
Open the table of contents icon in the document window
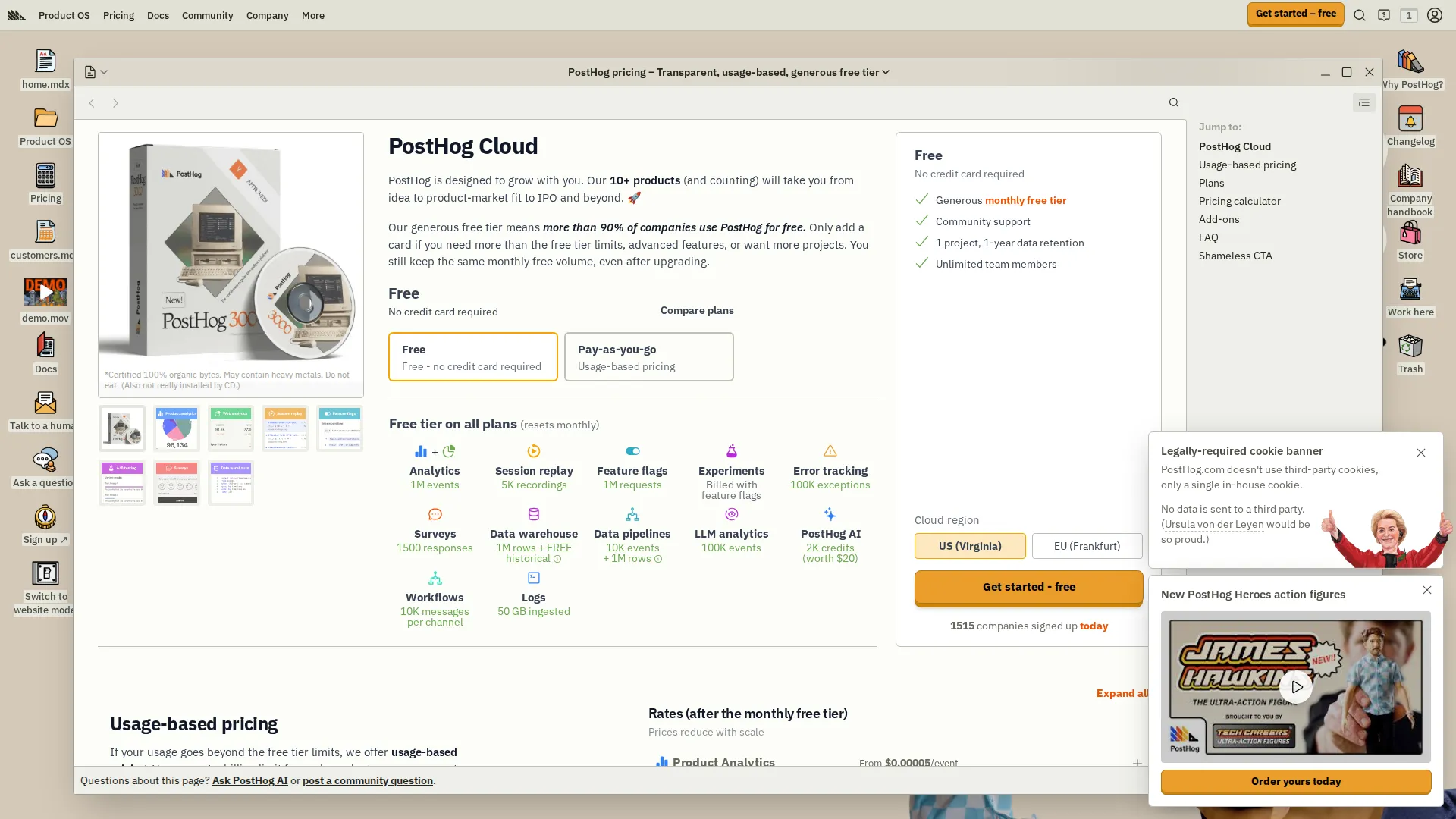[1363, 102]
